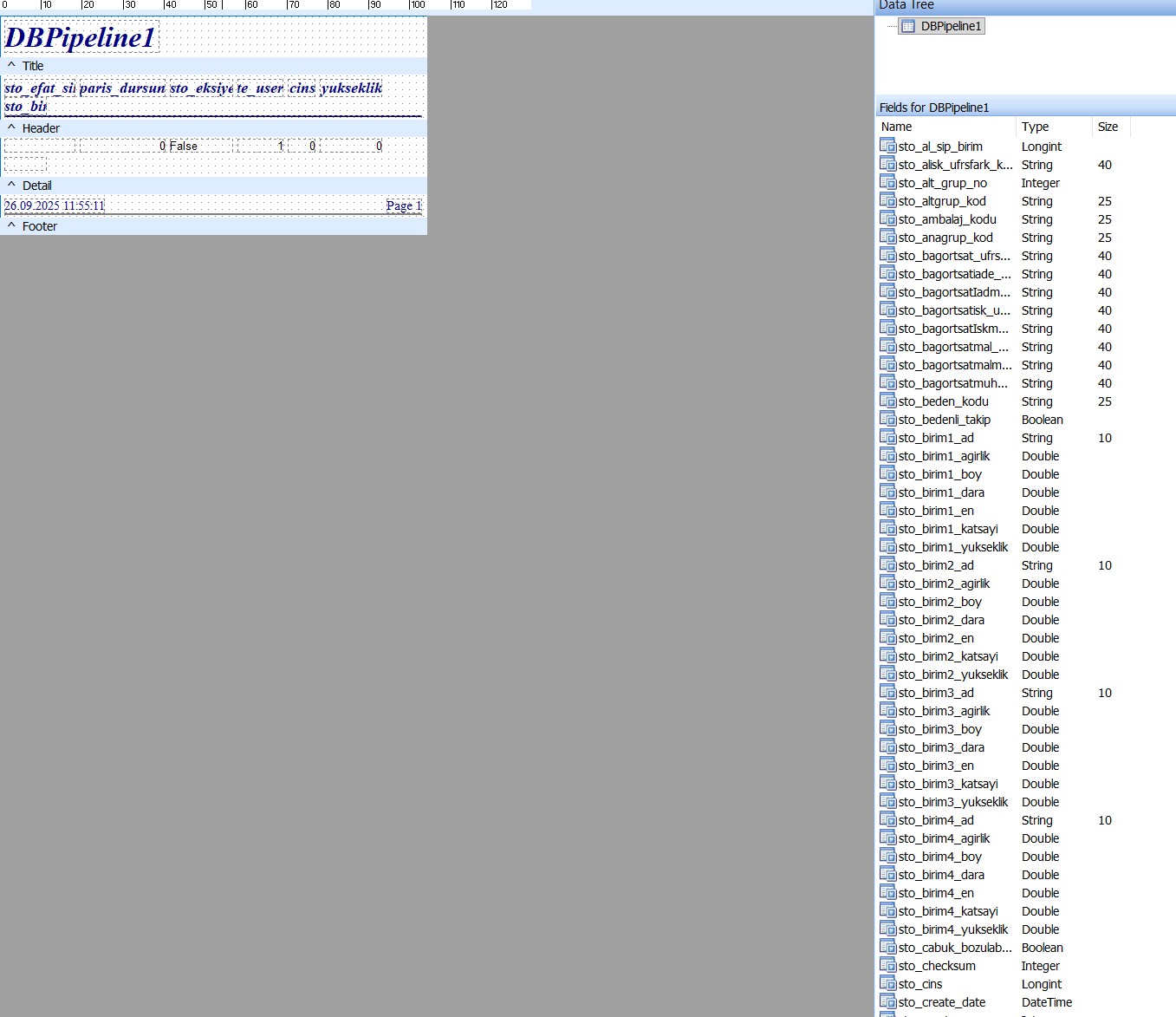Viewport: 1176px width, 1017px height.
Task: Click the sto_birim2_katsayi field icon
Action: coord(887,655)
